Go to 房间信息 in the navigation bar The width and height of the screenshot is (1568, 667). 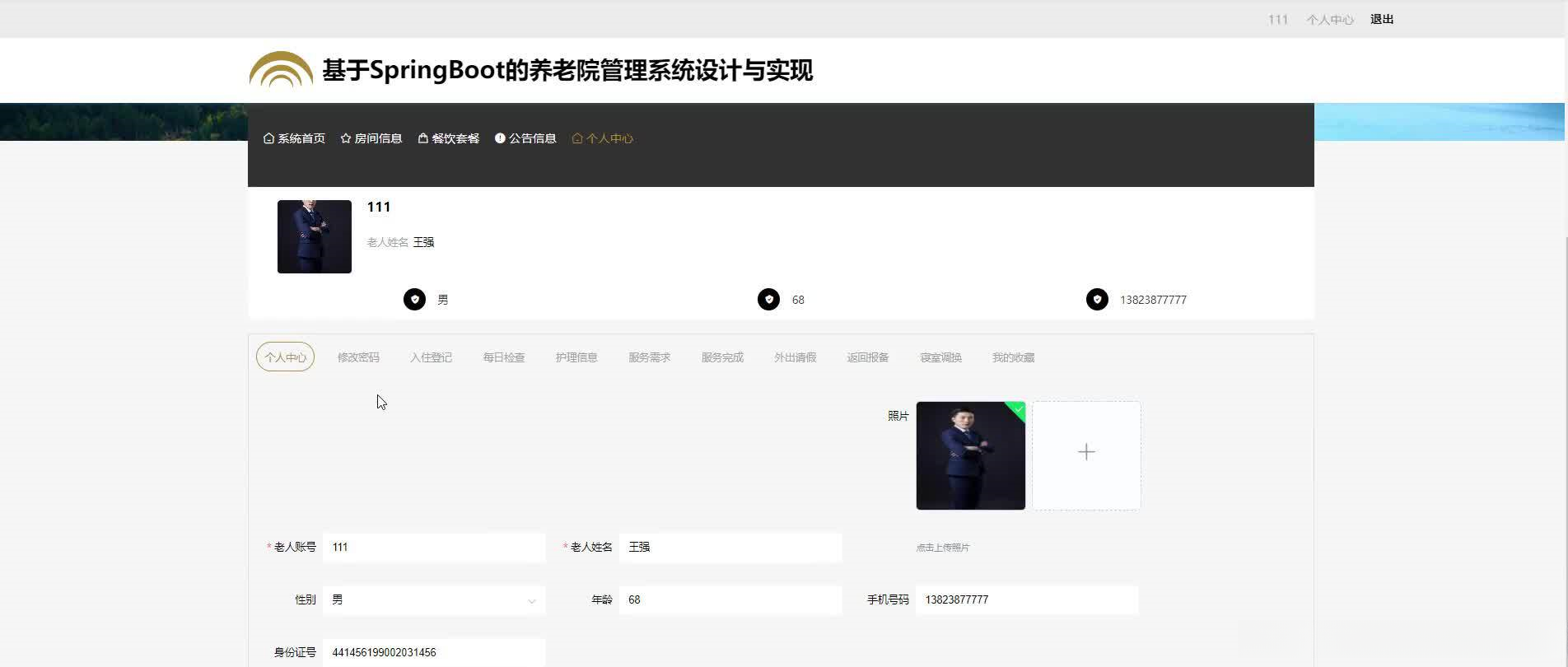pos(371,138)
